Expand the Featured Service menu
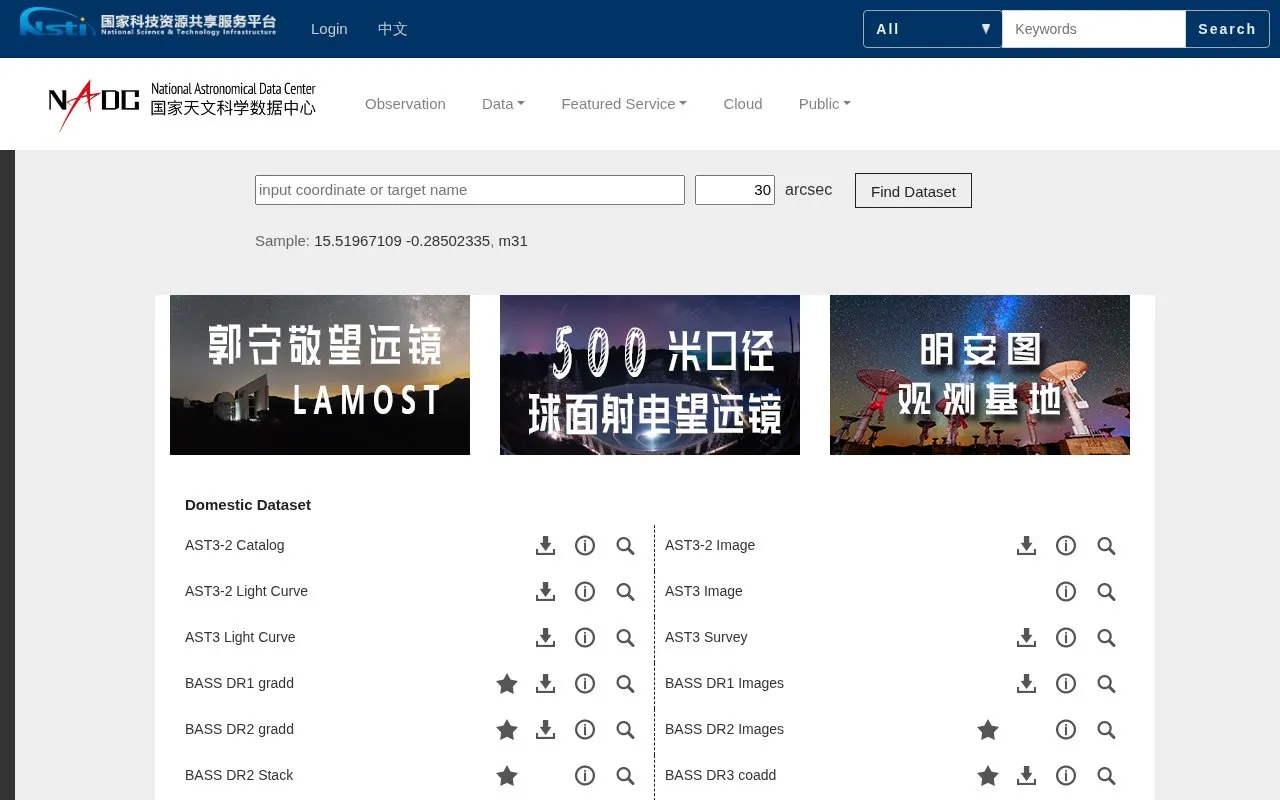This screenshot has height=800, width=1280. (x=624, y=104)
